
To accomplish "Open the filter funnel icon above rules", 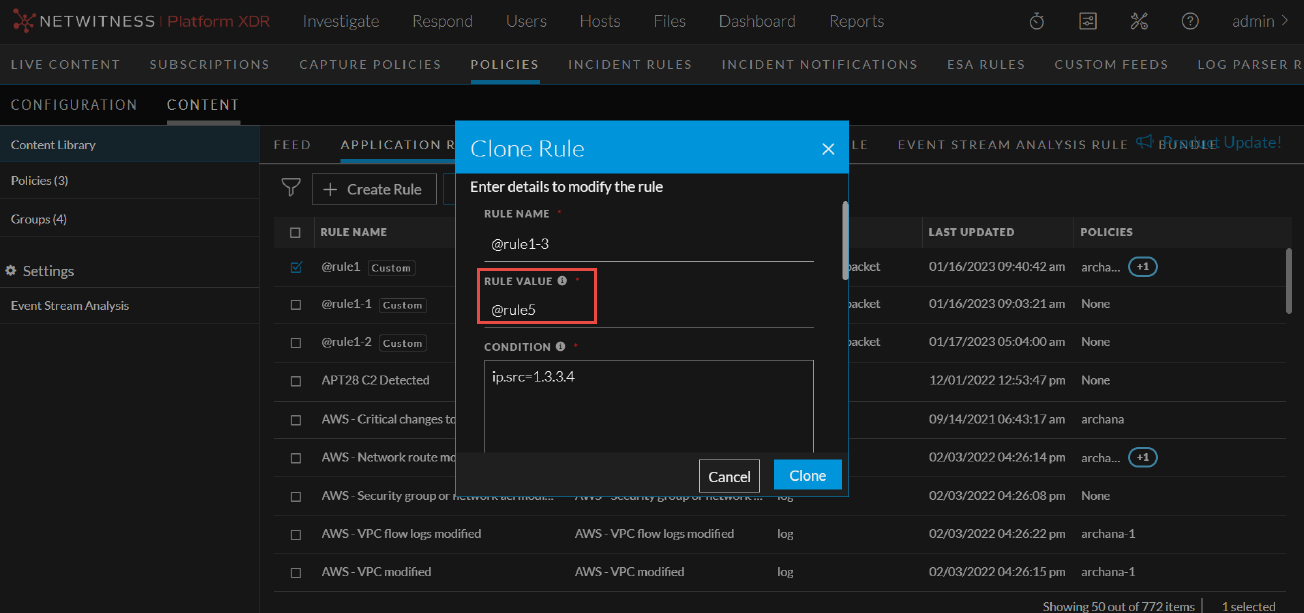I will pos(291,188).
